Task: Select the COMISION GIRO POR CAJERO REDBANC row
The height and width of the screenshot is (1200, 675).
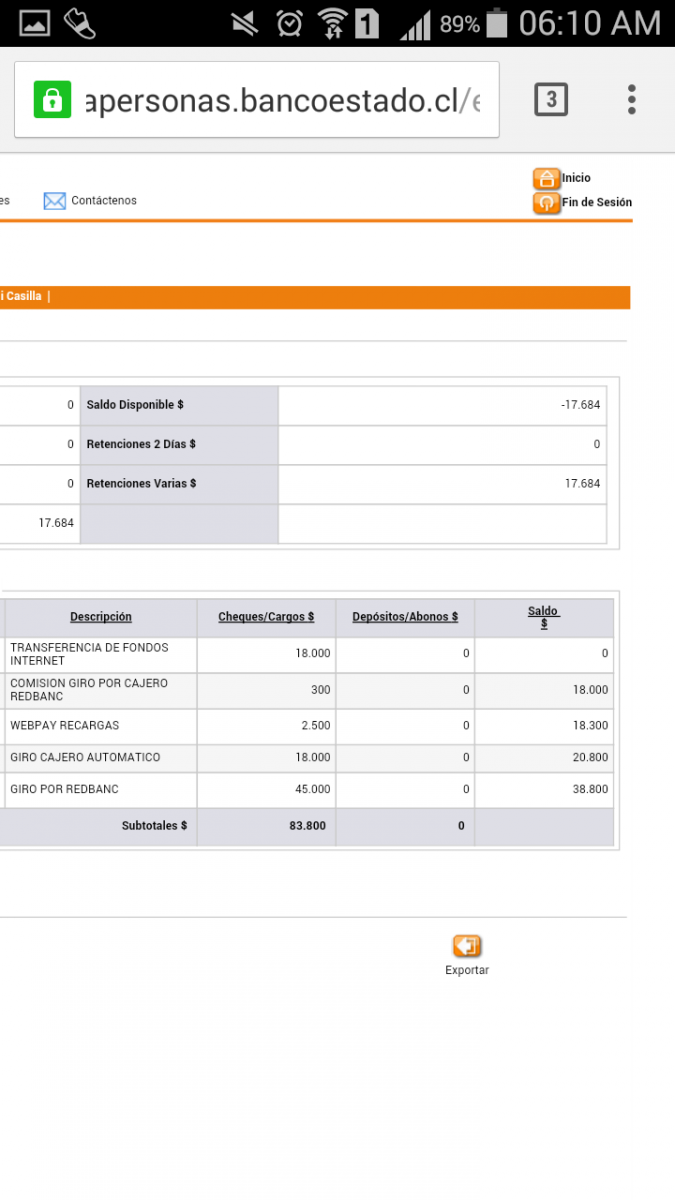Action: coord(307,690)
